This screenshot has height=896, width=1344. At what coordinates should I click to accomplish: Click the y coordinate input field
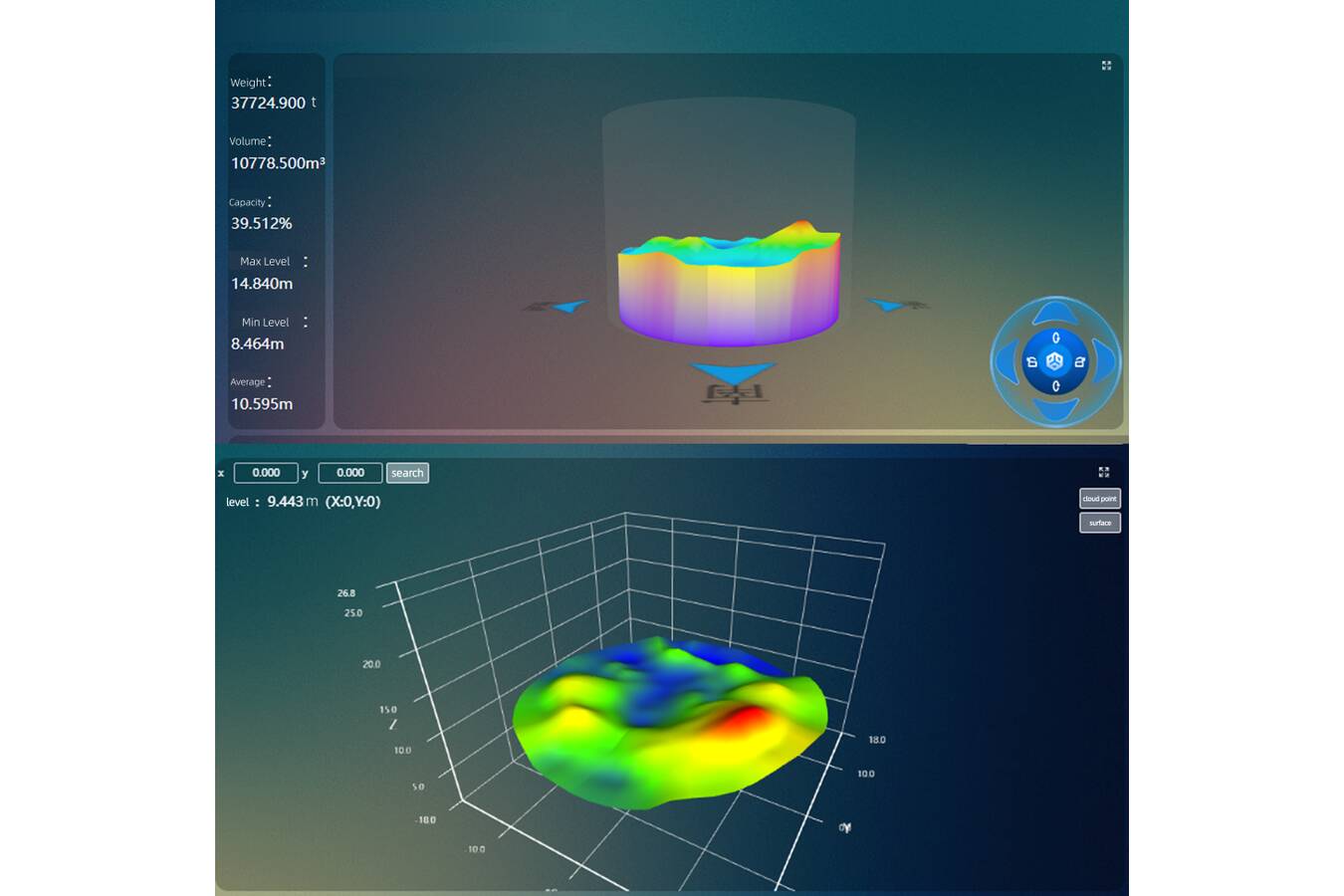tap(350, 473)
